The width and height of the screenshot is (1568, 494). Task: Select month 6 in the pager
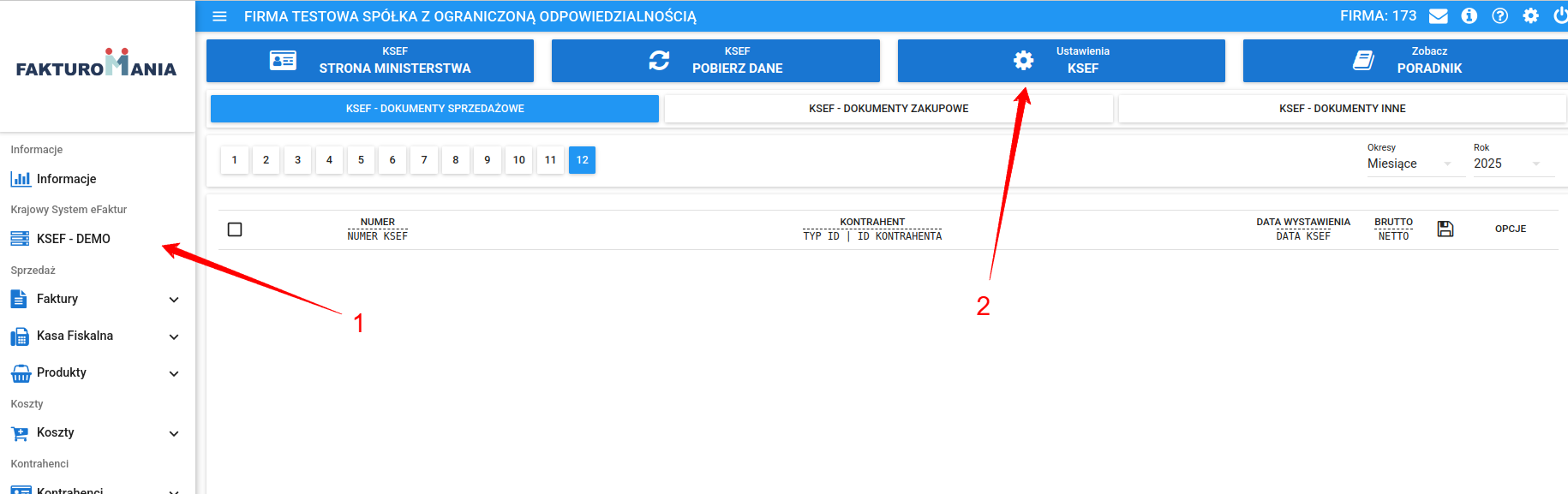click(x=392, y=160)
